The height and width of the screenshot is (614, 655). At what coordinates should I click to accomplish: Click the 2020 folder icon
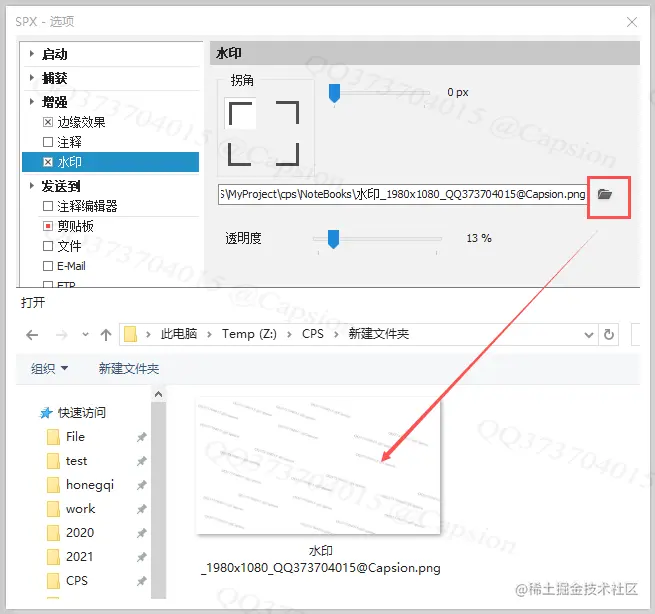53,533
